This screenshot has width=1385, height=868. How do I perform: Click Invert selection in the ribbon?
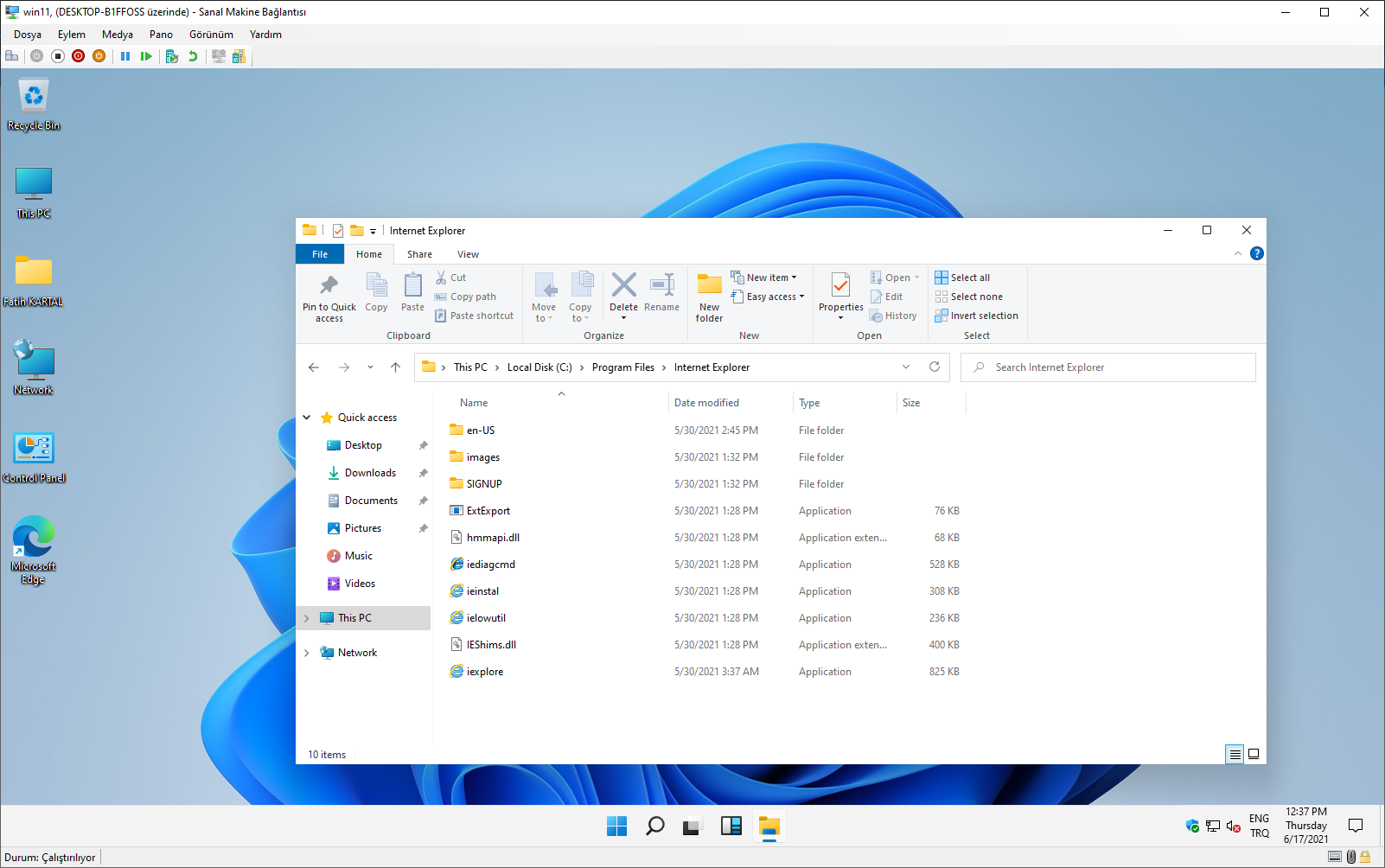point(977,316)
